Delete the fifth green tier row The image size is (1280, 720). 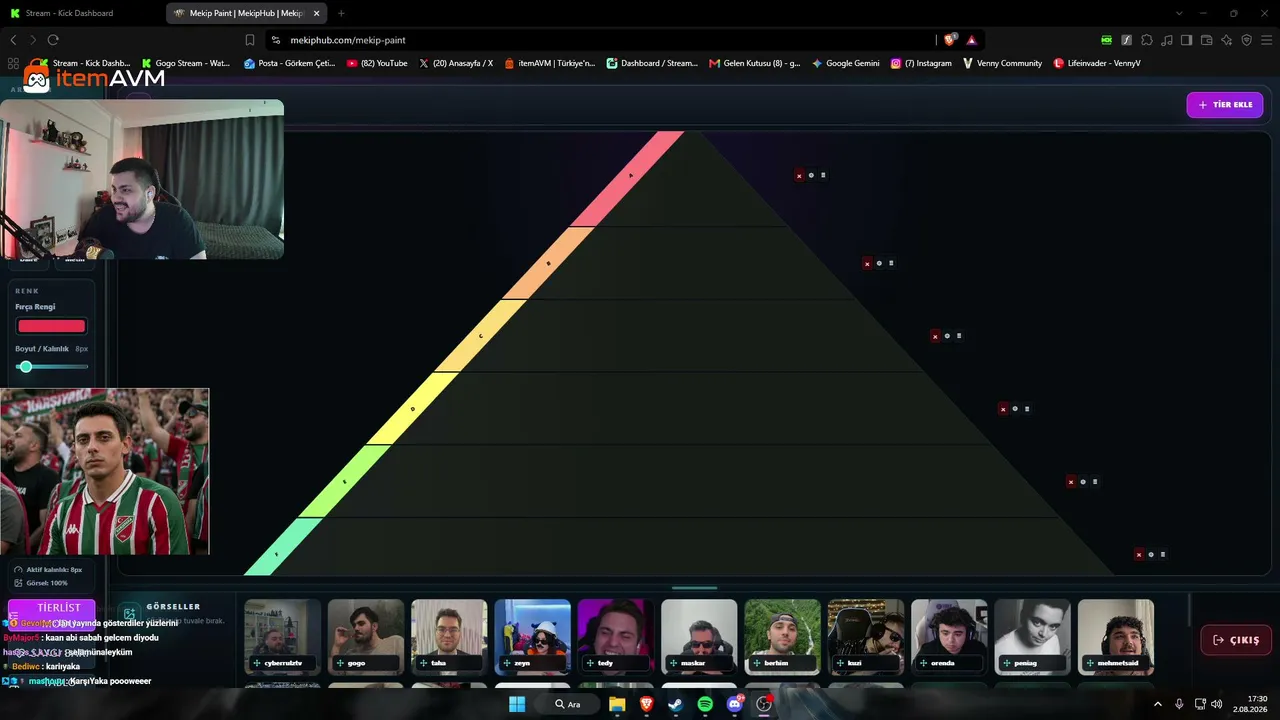(x=1071, y=482)
